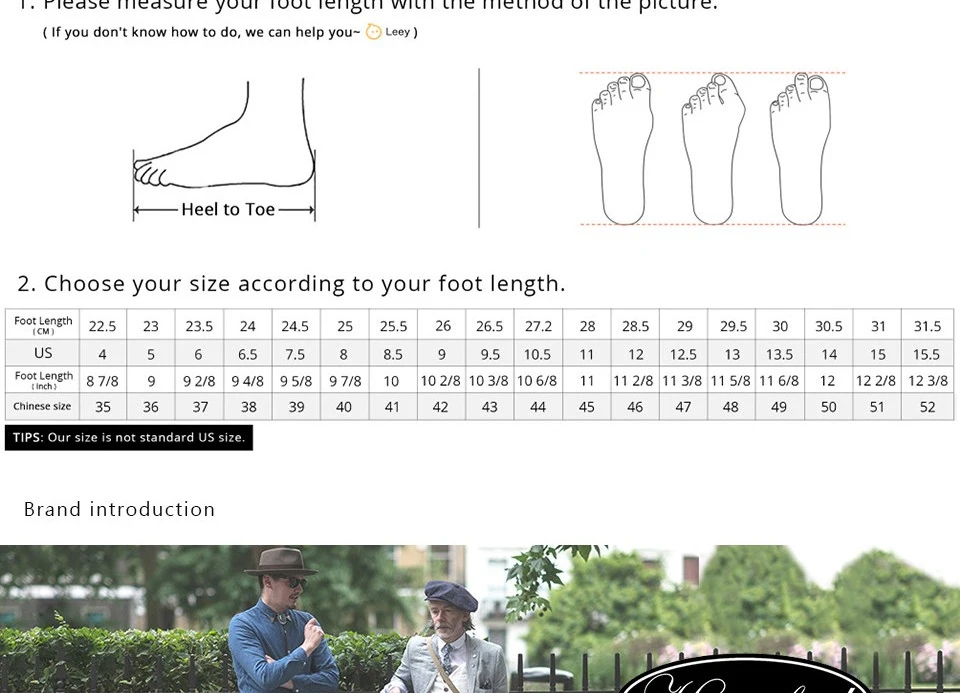
Task: Click the '10 3/8' inch cell
Action: [x=489, y=381]
